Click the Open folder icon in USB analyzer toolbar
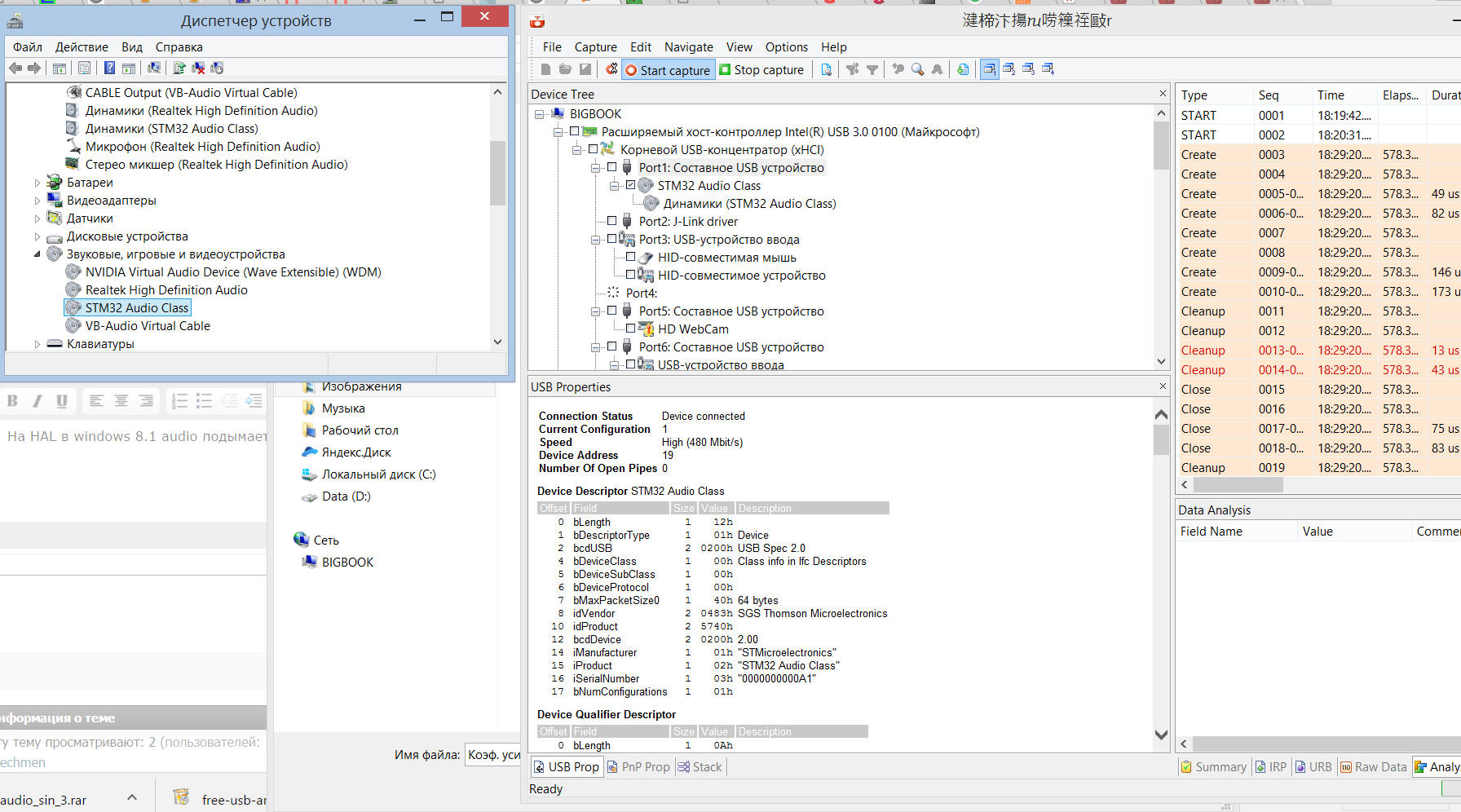Screen dimensions: 1461x812 point(565,69)
